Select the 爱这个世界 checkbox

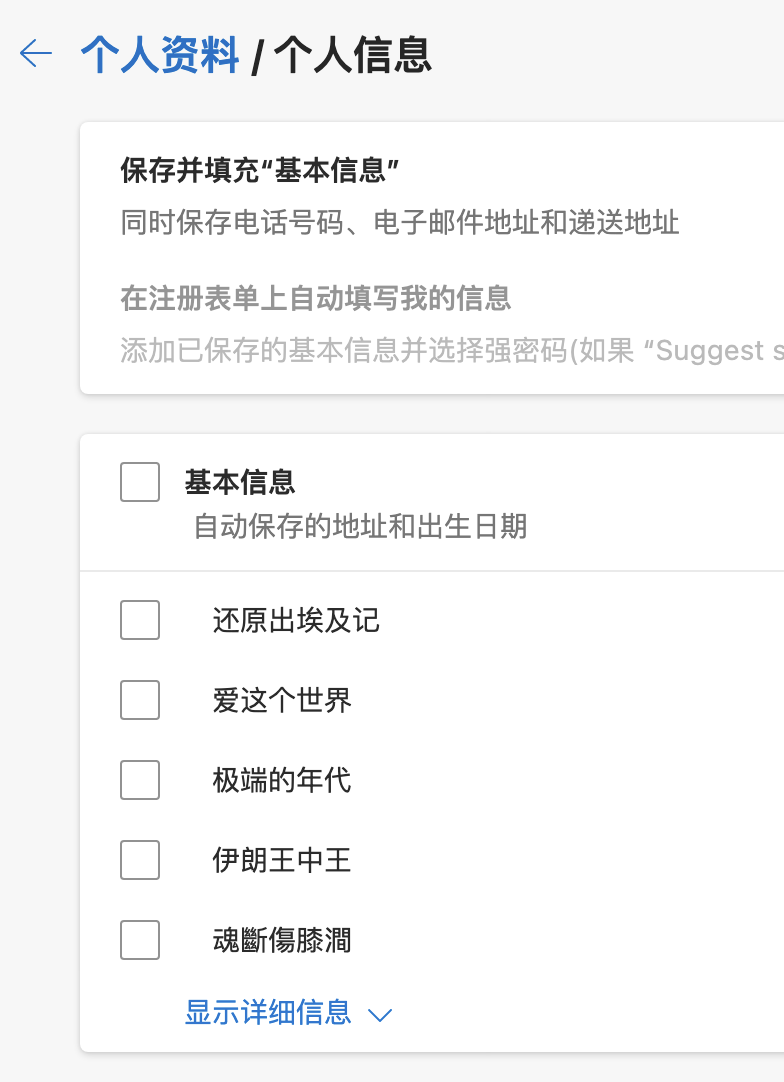click(x=140, y=700)
